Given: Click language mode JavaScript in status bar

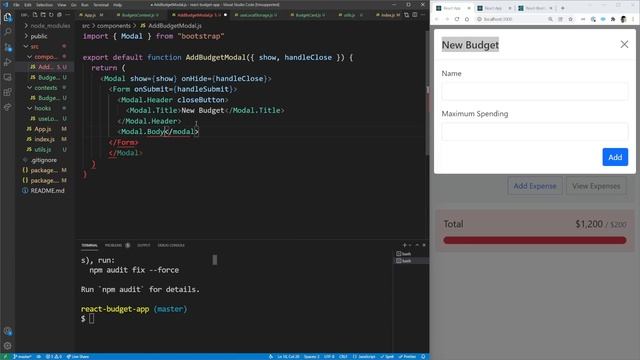Looking at the screenshot, I should [x=364, y=356].
